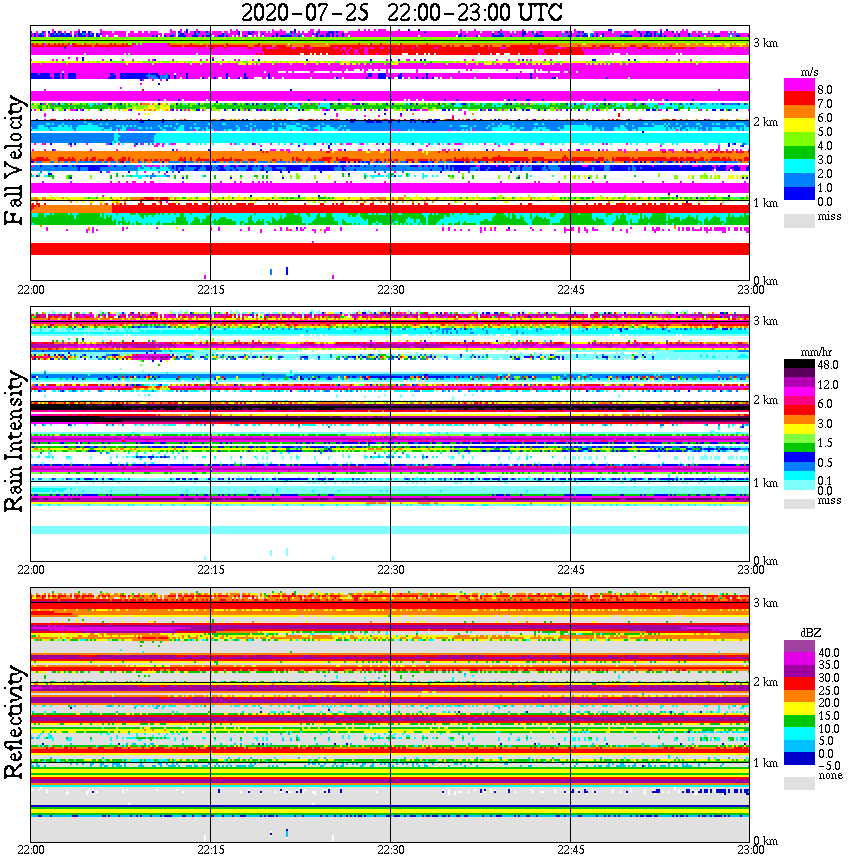Click the '22:30' tick under Rain Intensity panel
The width and height of the screenshot is (850, 868).
(391, 570)
